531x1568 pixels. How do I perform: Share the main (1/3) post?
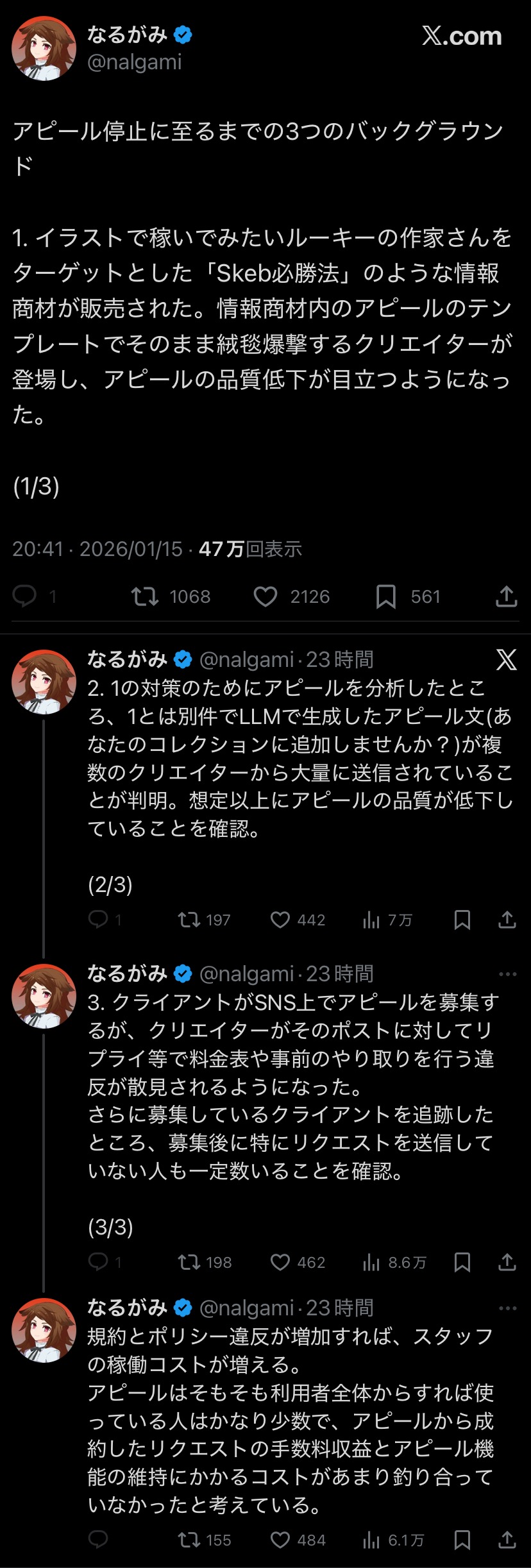[x=506, y=596]
